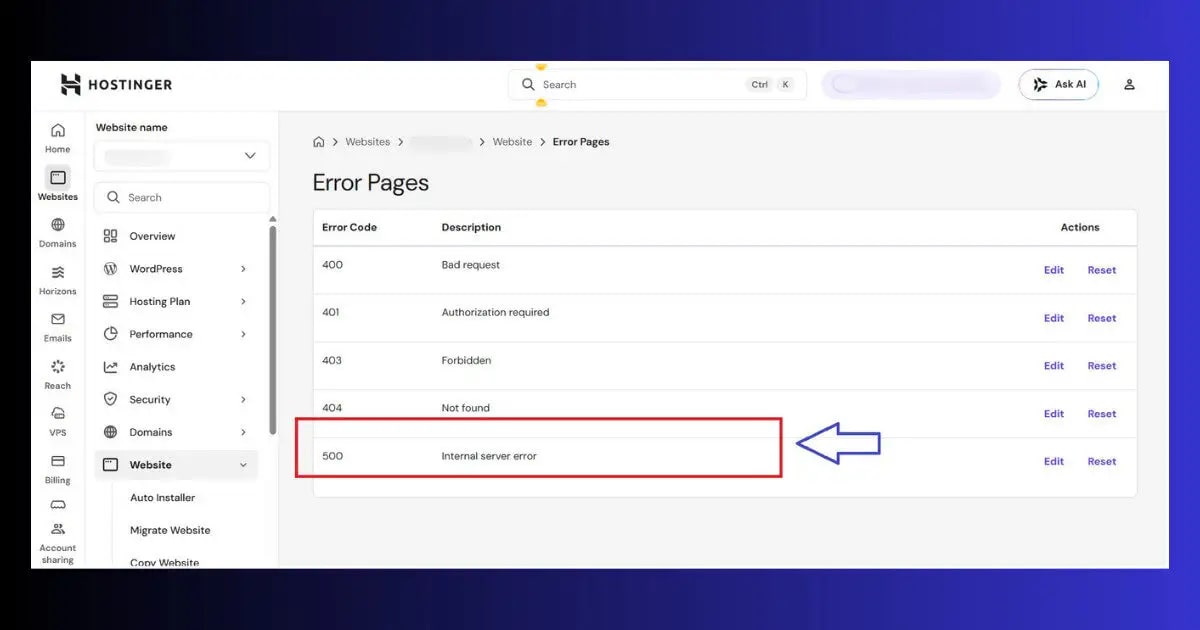
Task: Open Account sharing from the sidebar
Action: tap(57, 533)
